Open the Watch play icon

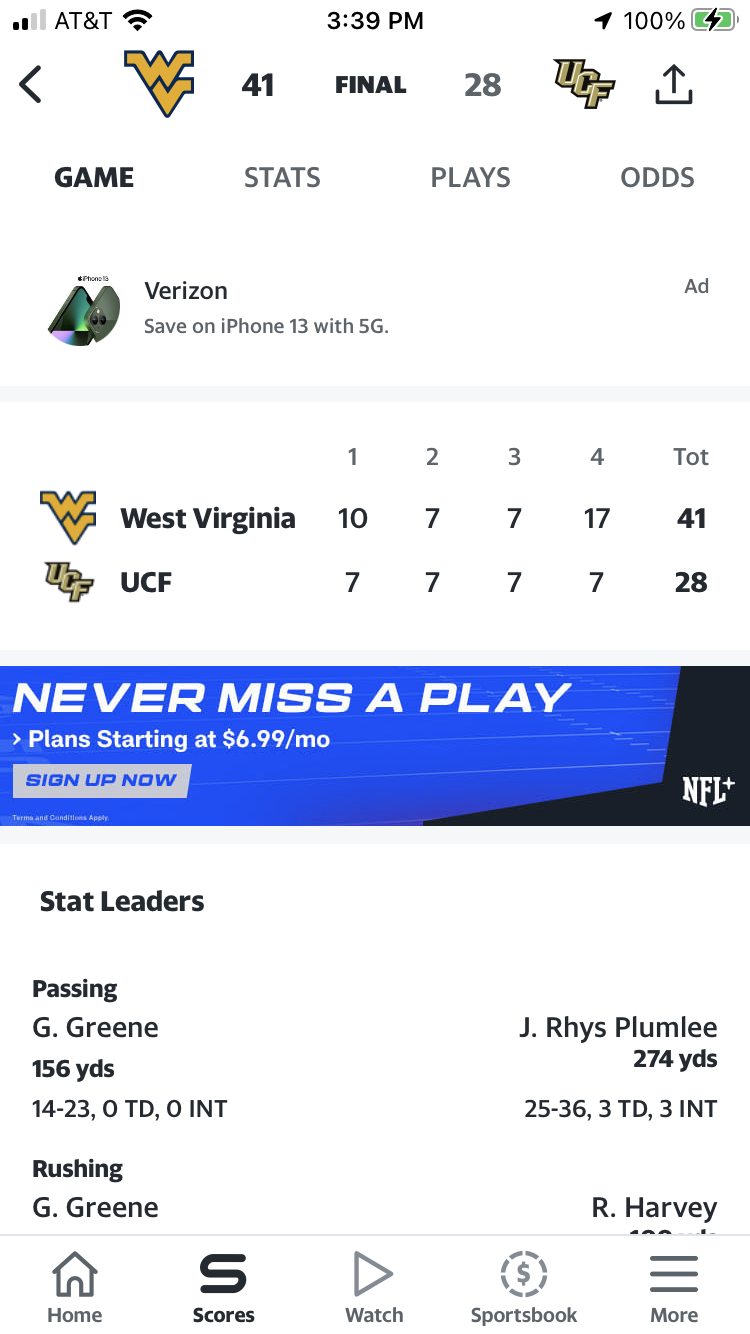point(373,1274)
